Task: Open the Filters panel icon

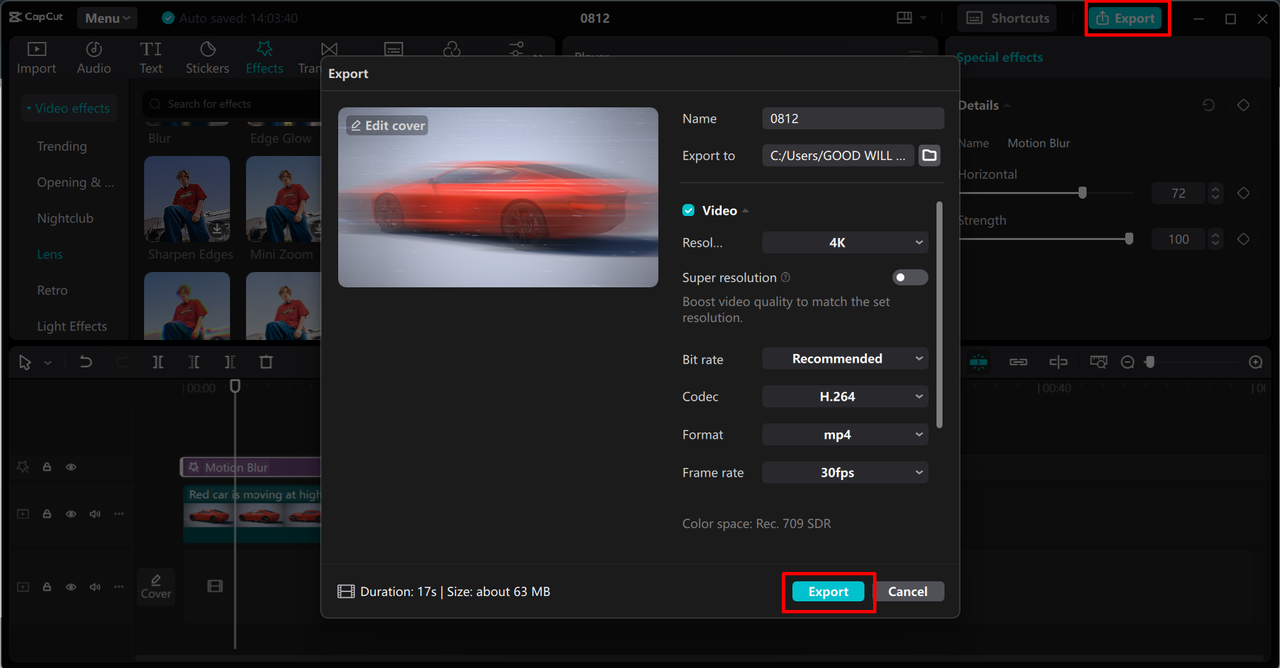Action: (452, 50)
